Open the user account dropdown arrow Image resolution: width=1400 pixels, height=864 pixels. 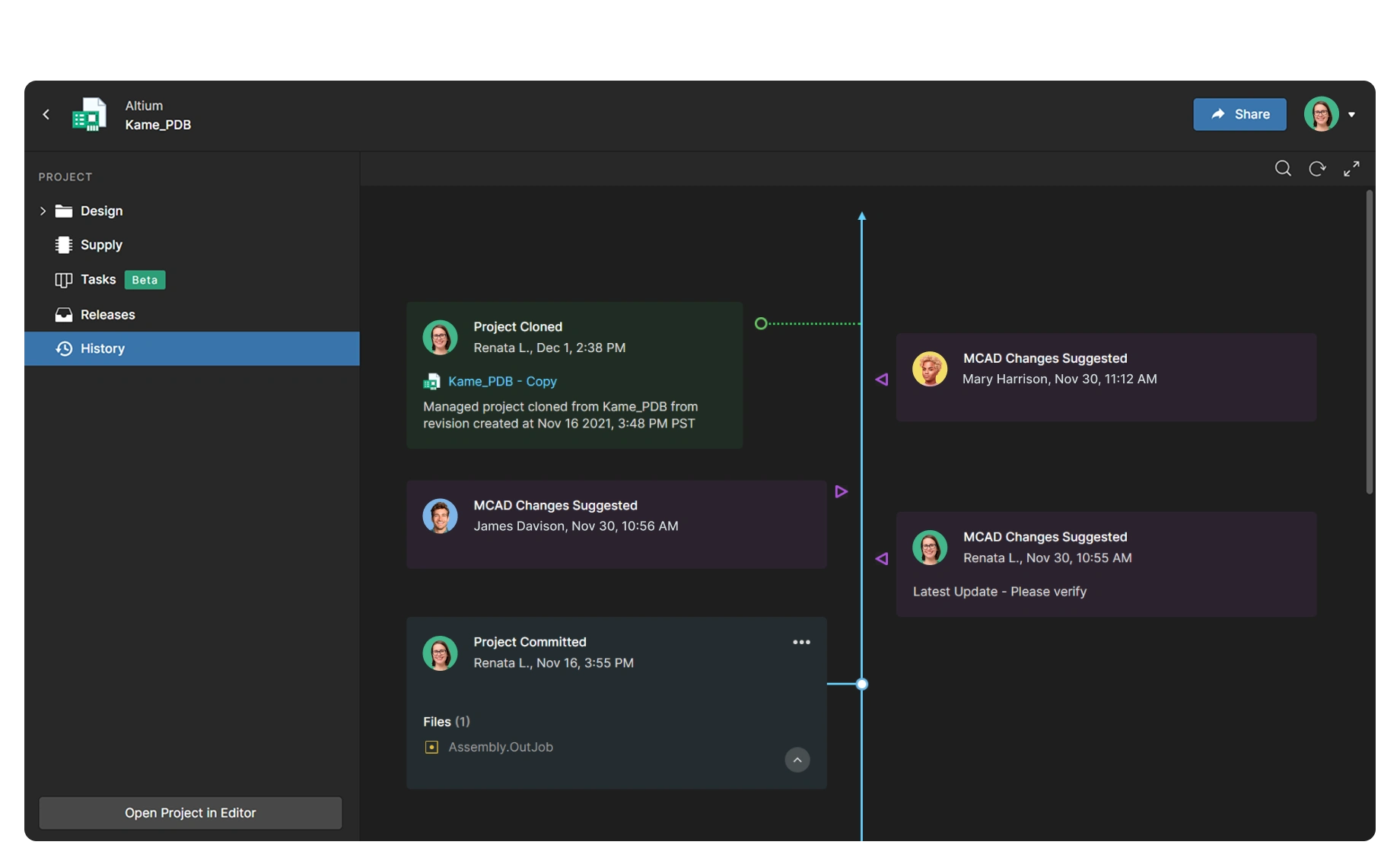pos(1351,115)
